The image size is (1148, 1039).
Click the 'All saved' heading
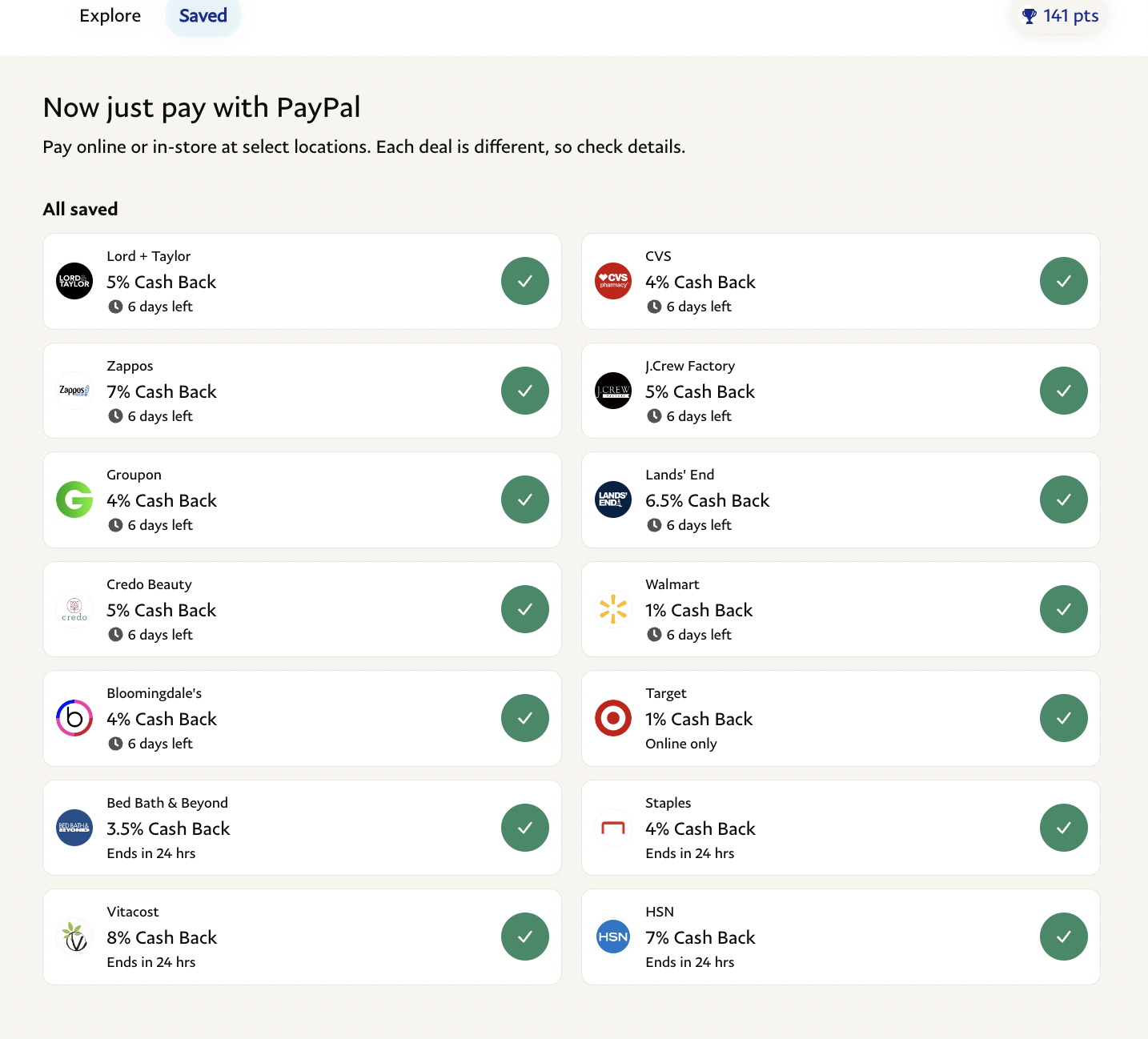[80, 209]
